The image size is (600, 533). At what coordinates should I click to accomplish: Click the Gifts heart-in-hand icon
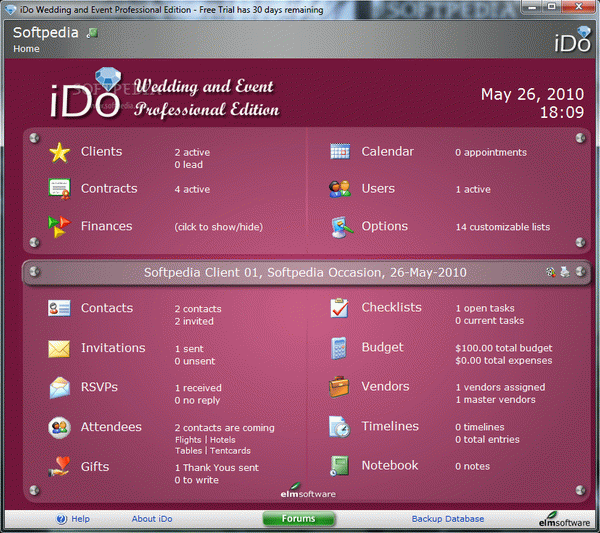point(59,466)
